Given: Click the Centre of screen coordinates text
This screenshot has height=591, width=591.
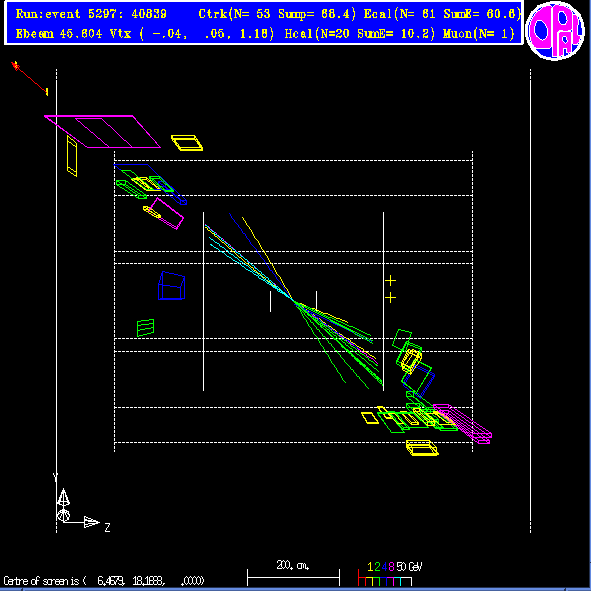Looking at the screenshot, I should pyautogui.click(x=104, y=581).
